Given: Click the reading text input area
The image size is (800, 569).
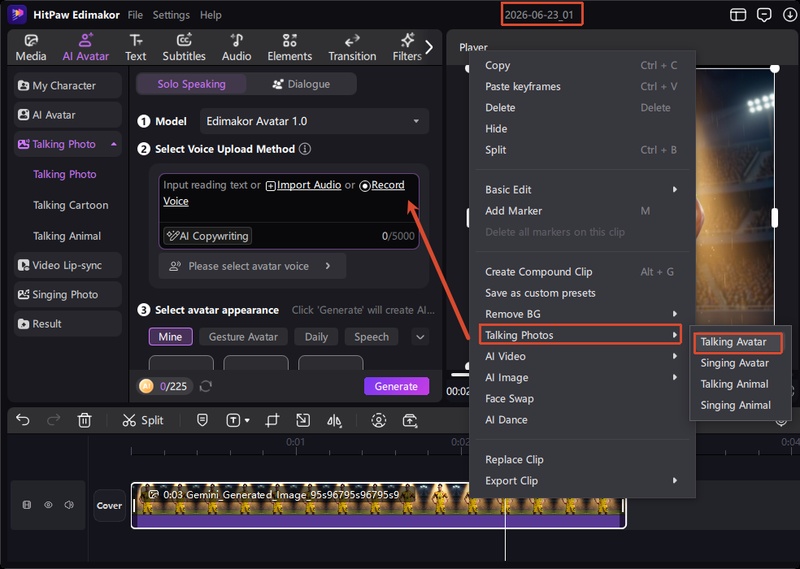Looking at the screenshot, I should pos(289,199).
